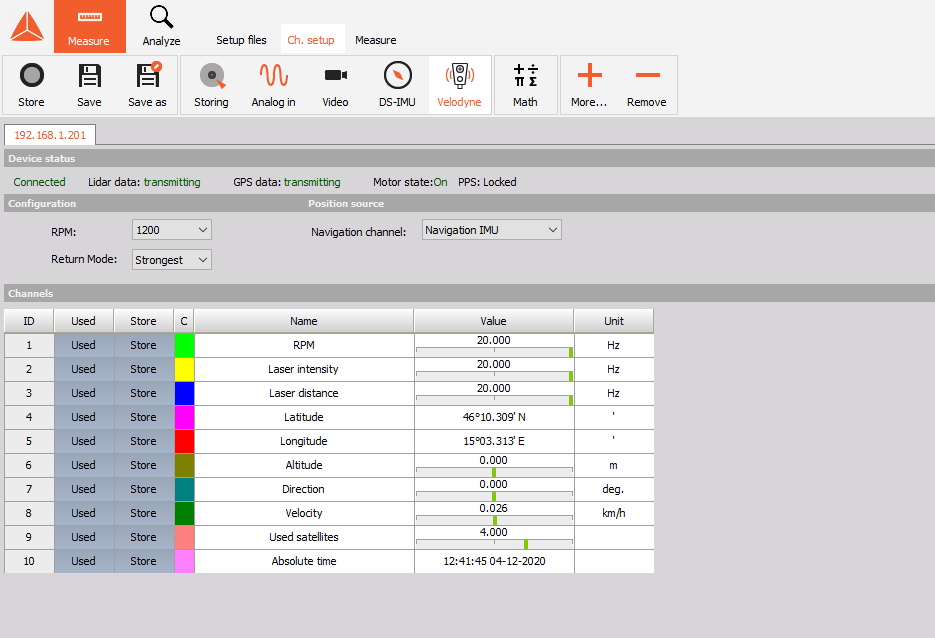Click the Value column header
The width and height of the screenshot is (935, 638).
(x=494, y=321)
